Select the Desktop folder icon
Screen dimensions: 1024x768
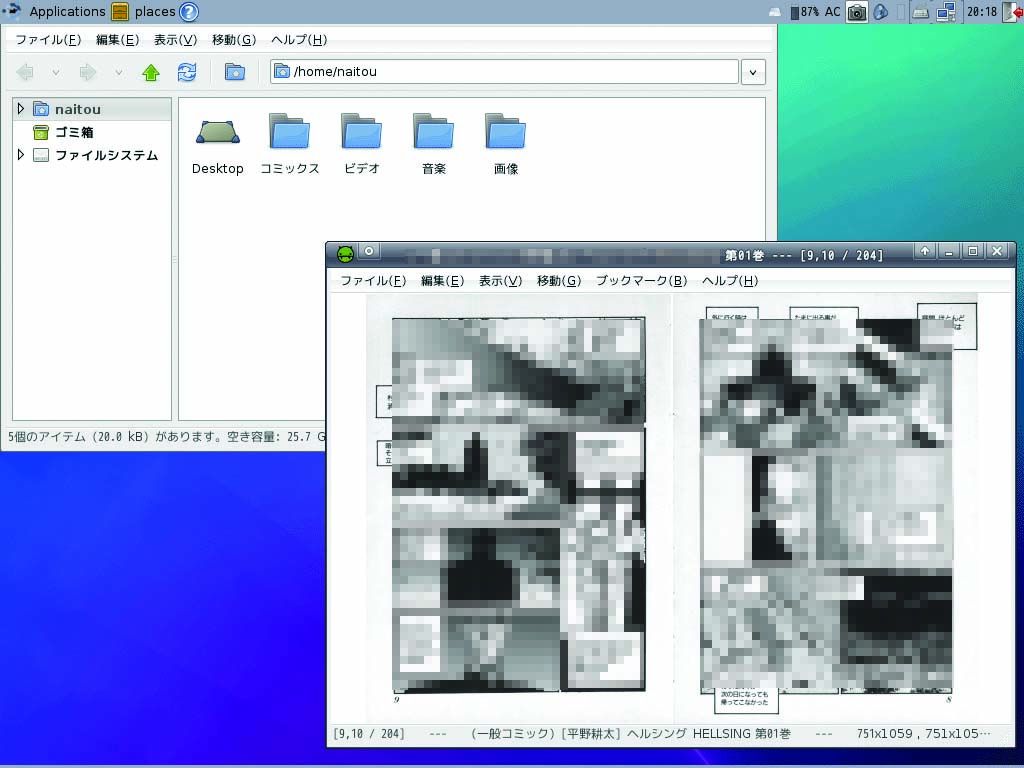pos(217,145)
